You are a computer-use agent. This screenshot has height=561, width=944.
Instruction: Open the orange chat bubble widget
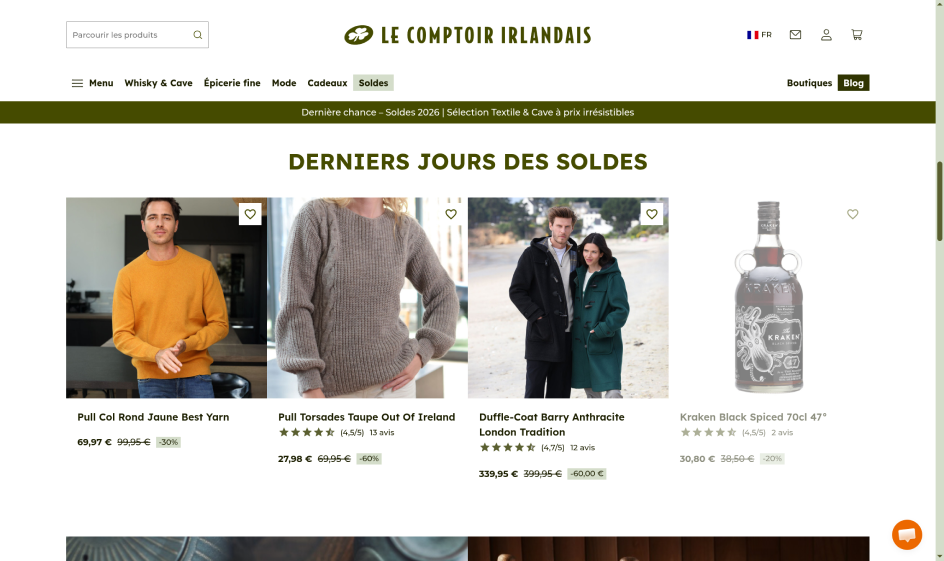[x=907, y=535]
